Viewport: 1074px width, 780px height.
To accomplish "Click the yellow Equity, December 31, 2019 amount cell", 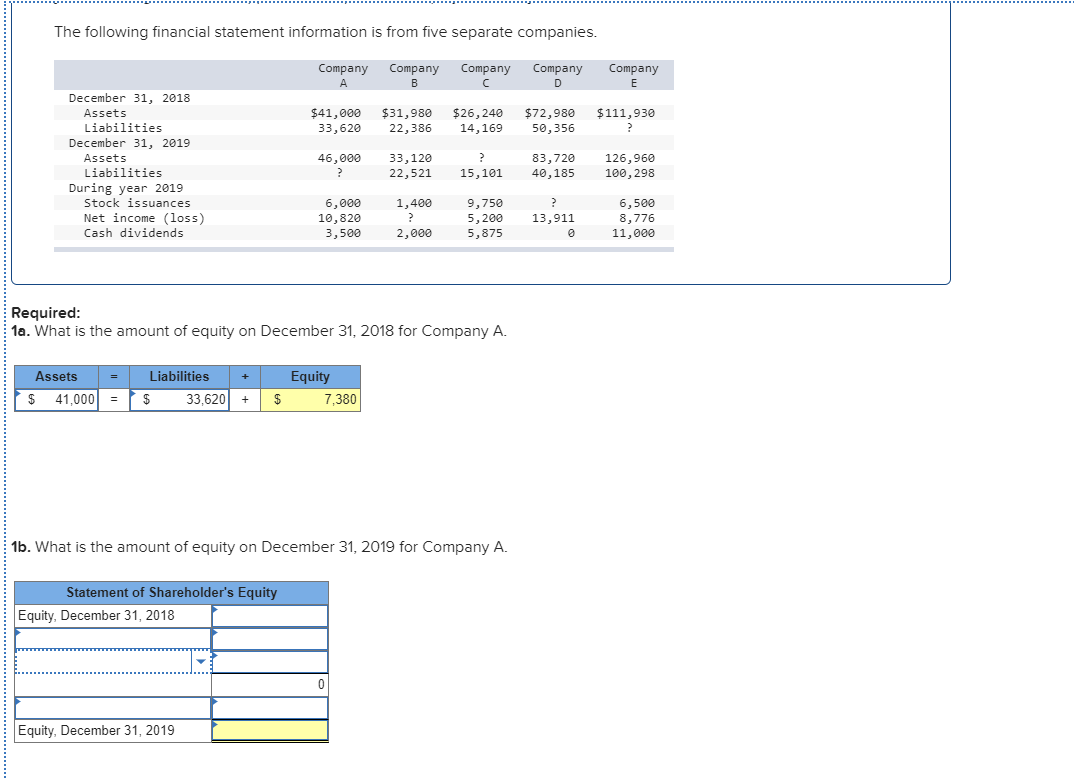I will pos(270,731).
